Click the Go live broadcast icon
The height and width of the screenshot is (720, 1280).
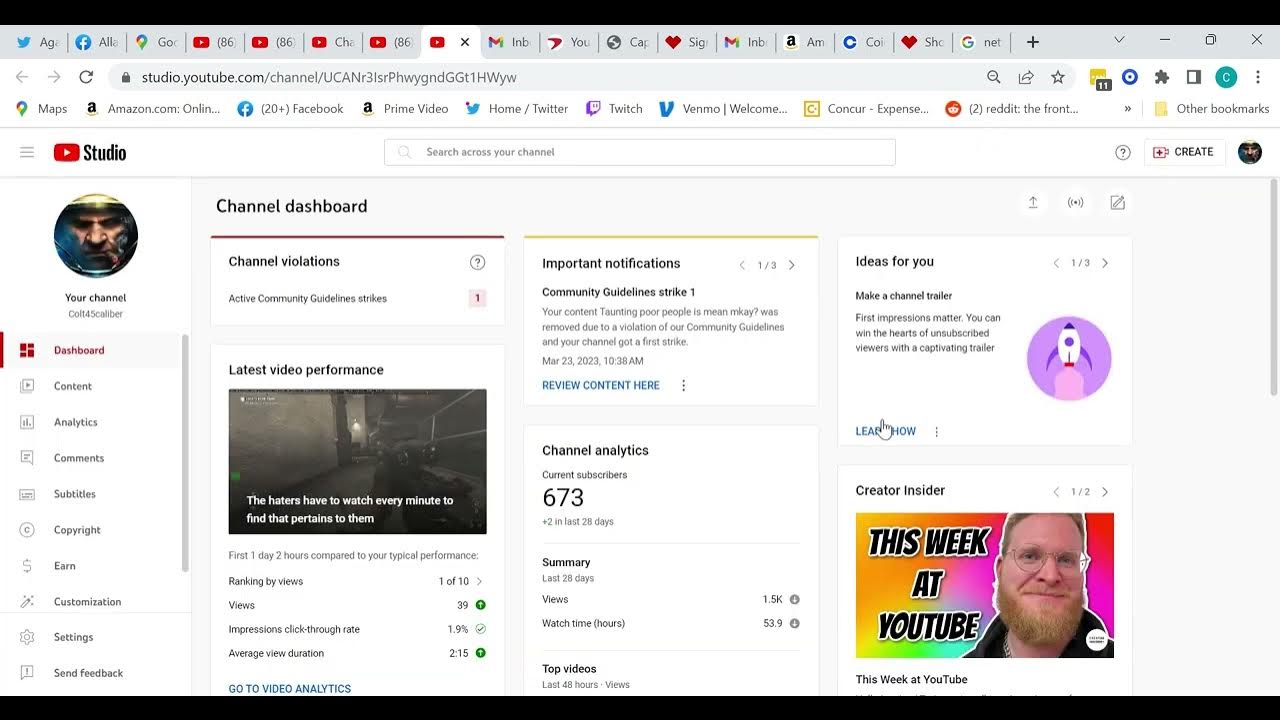click(x=1076, y=203)
